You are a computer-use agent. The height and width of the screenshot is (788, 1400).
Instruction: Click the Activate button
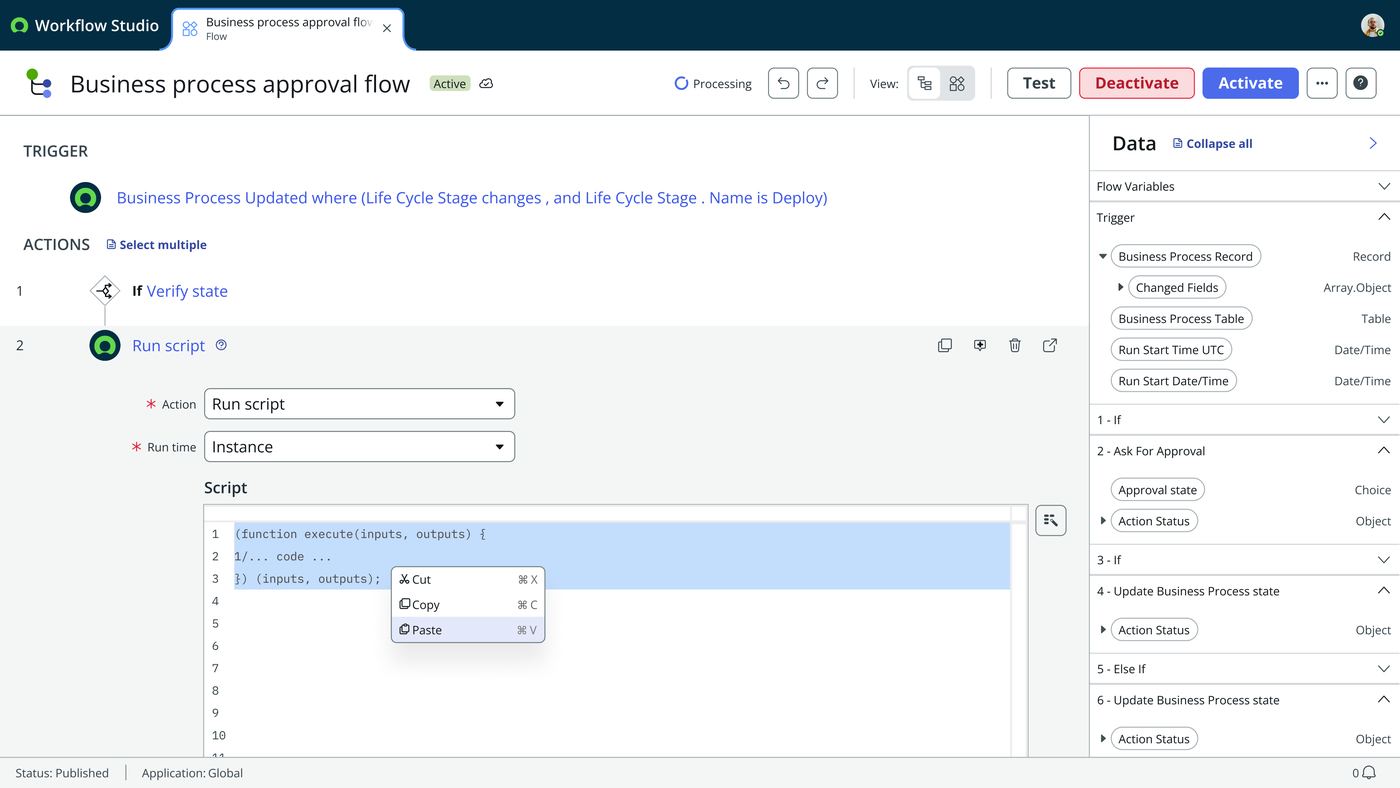(x=1250, y=83)
